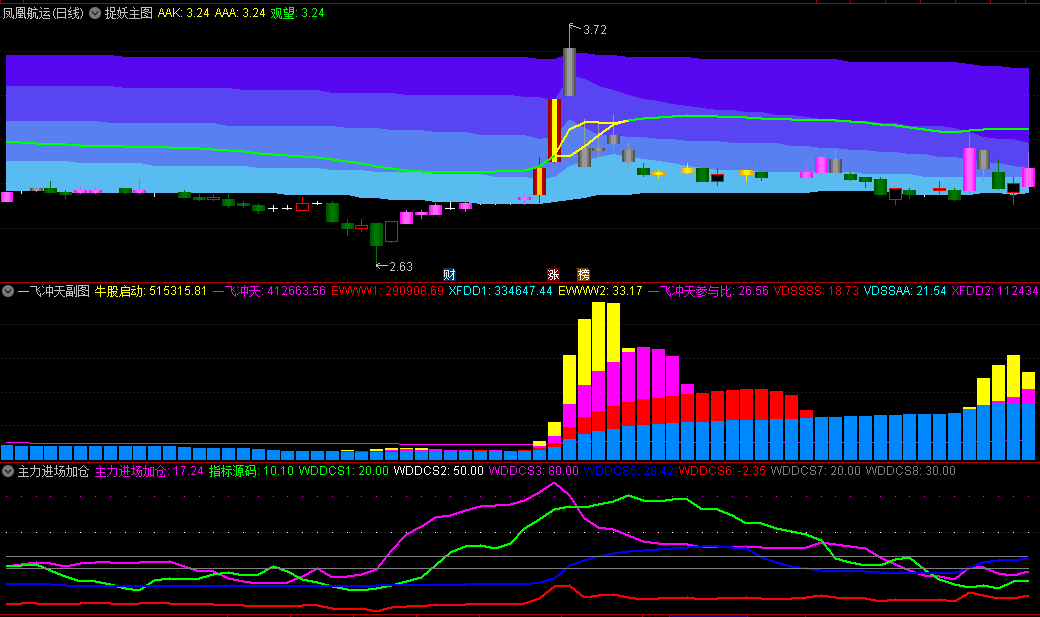Click the 2.63 low price label
Image resolution: width=1040 pixels, height=617 pixels.
coord(401,267)
